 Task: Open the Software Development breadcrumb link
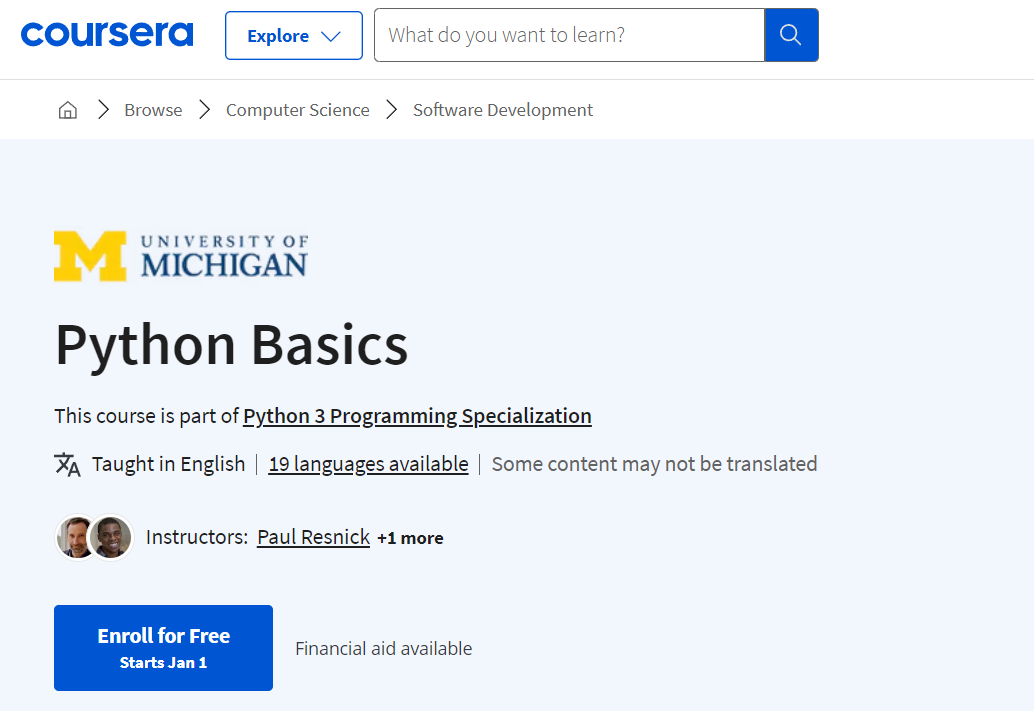(502, 109)
